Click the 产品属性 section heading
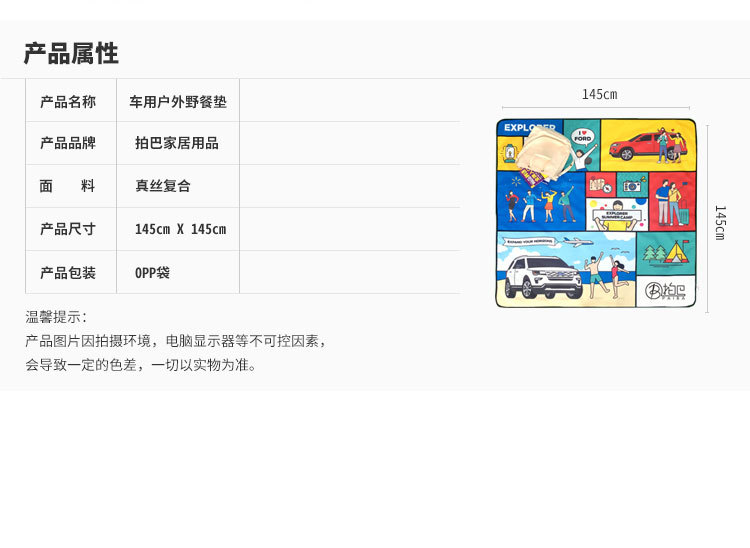Viewport: 750px width, 548px height. (71, 53)
